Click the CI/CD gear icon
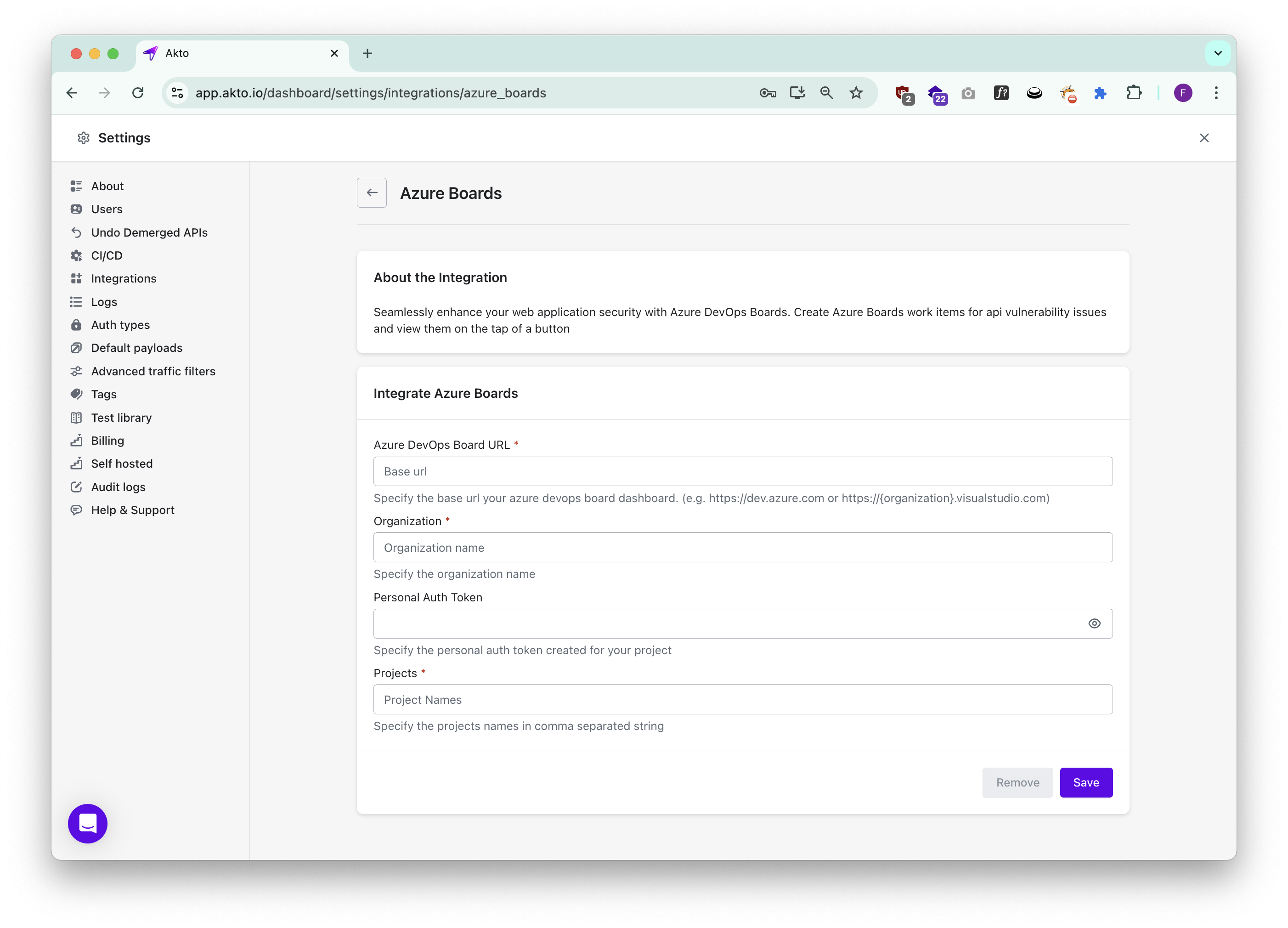This screenshot has height=928, width=1288. point(76,255)
